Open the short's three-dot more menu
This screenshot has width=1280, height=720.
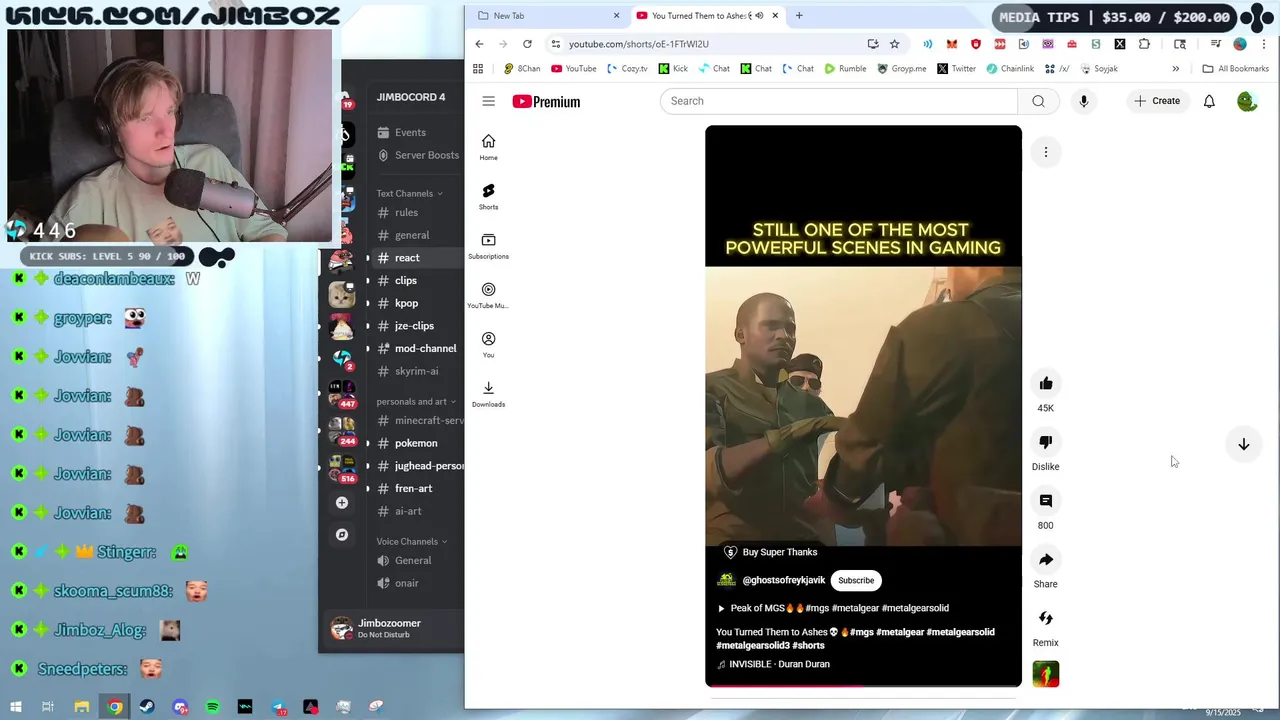coord(1046,152)
